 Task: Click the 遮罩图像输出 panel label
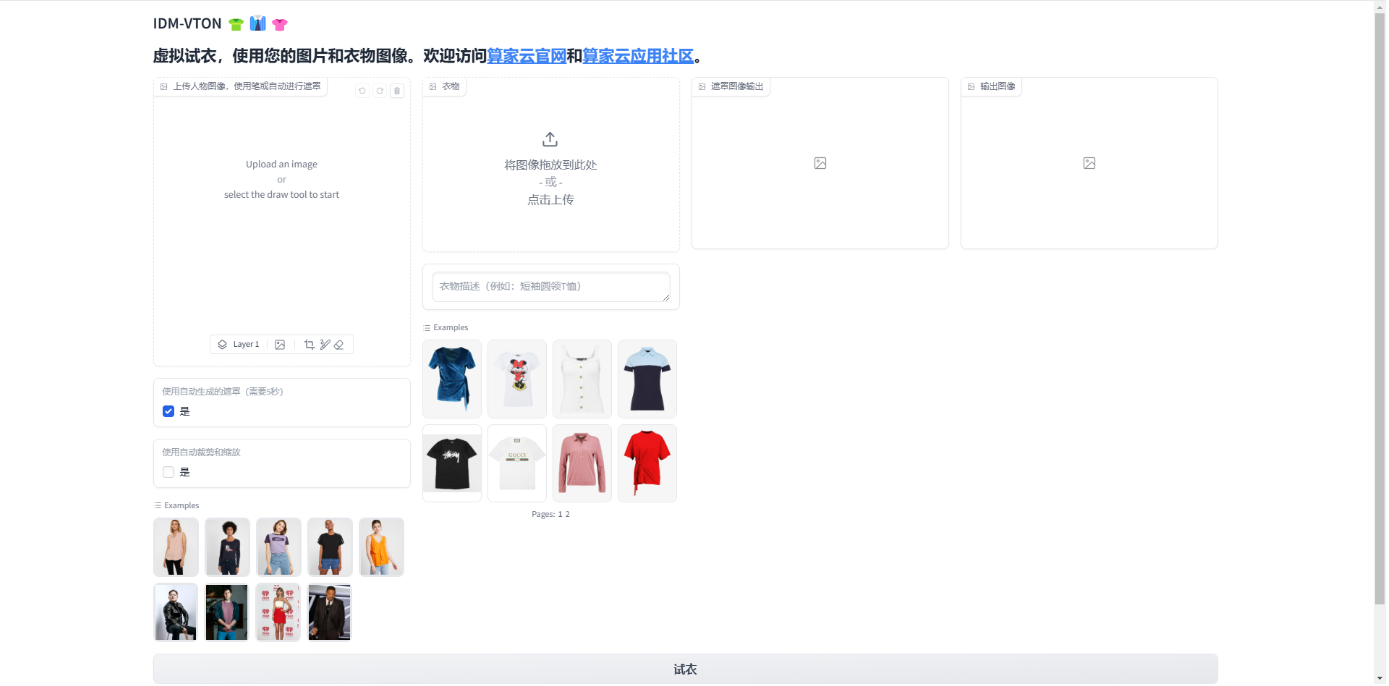click(731, 87)
